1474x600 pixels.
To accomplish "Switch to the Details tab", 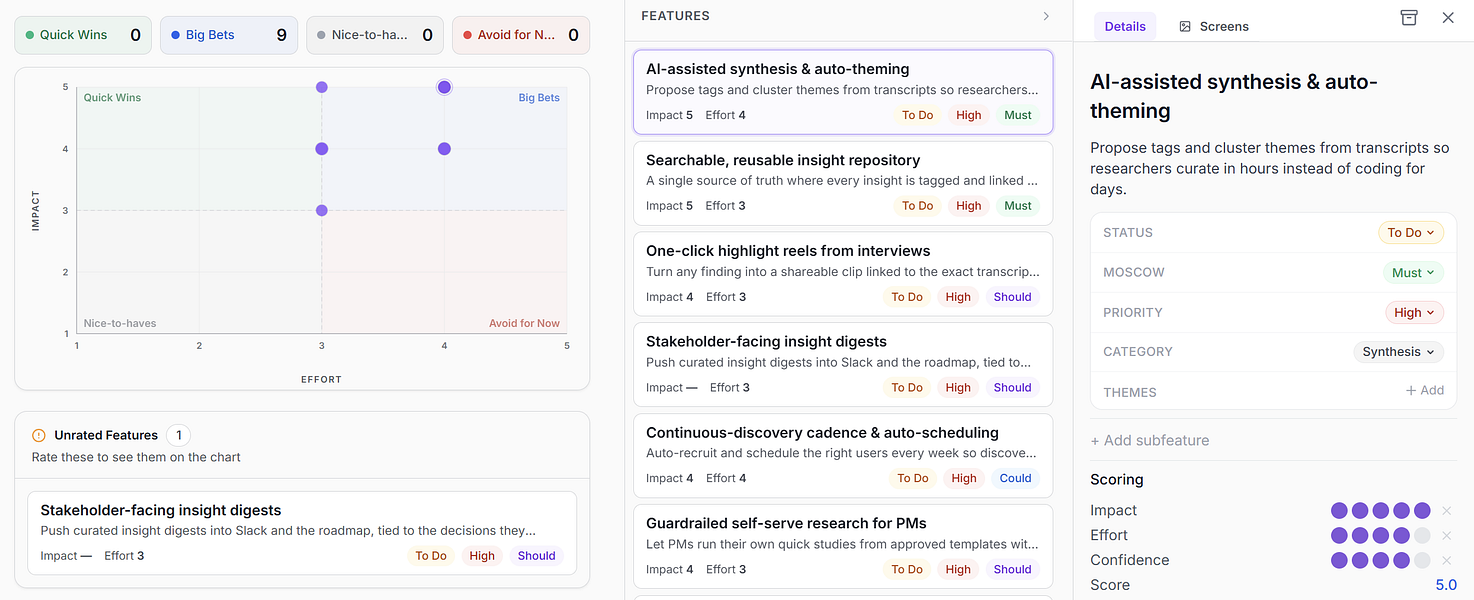I will point(1125,27).
